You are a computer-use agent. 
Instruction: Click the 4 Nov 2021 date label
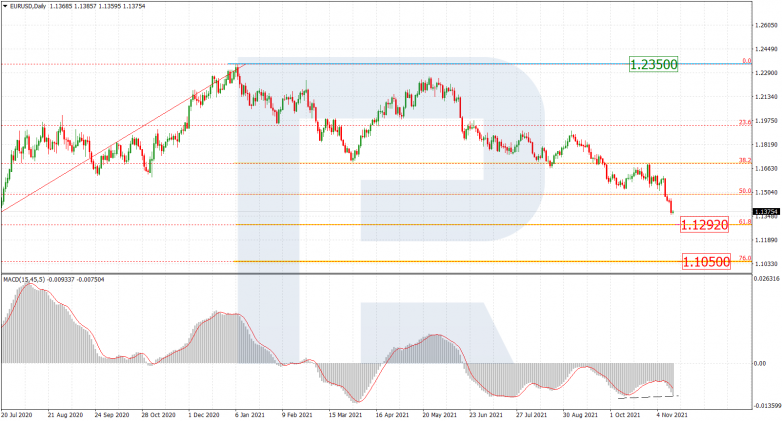click(672, 415)
